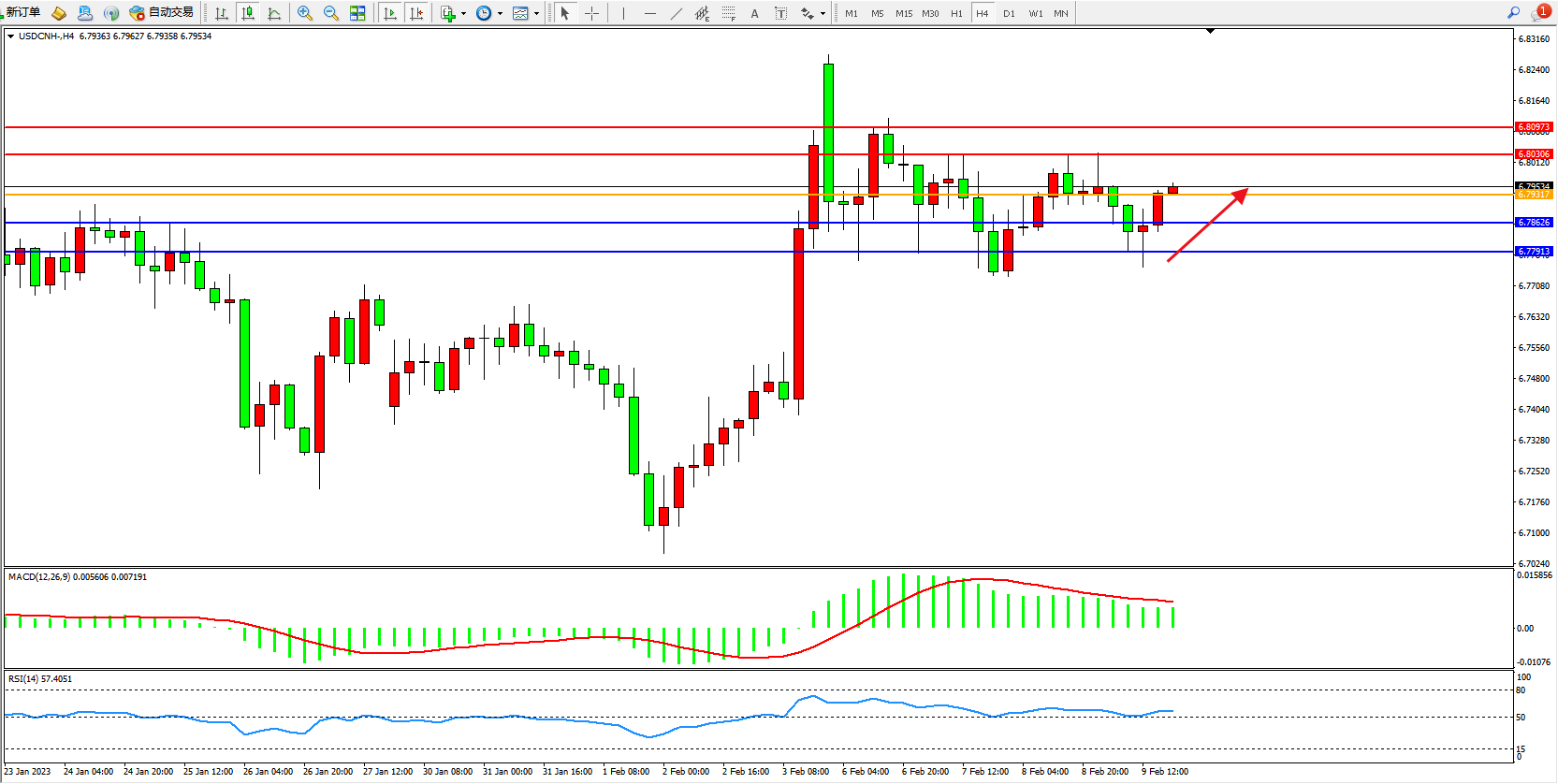Select the Fibonacci retracement tool
The width and height of the screenshot is (1558, 784).
(728, 13)
